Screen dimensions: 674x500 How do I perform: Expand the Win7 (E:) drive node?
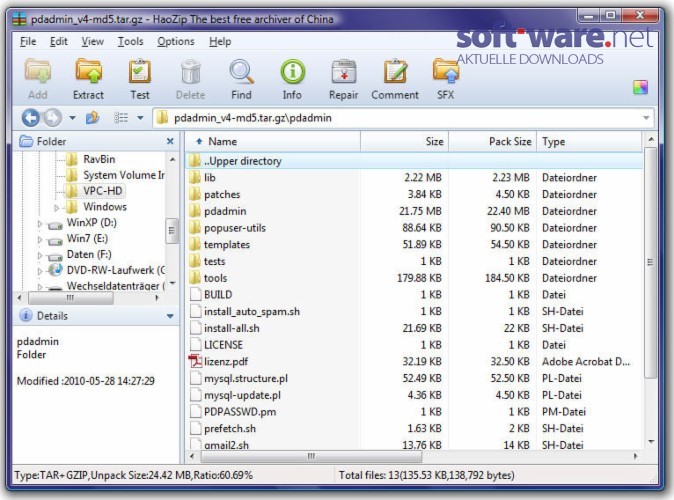click(40, 239)
